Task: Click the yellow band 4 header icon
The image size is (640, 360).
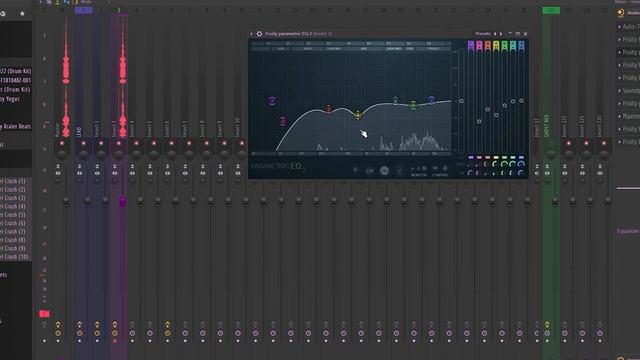Action: pos(496,45)
